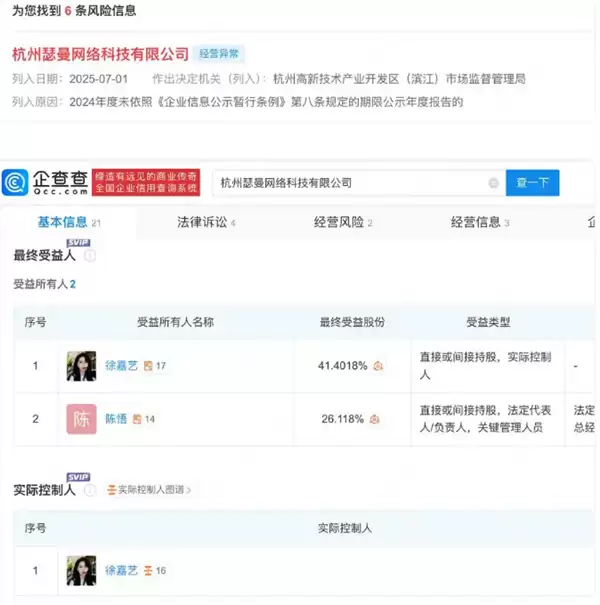Click the icon beside 徐嘉艺 16 in the controller table
The image size is (600, 605).
pos(148,571)
